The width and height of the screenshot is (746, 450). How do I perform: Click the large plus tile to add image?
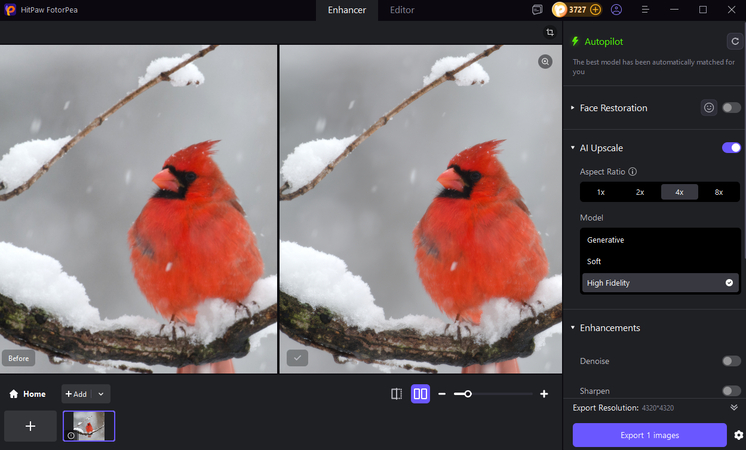click(30, 426)
